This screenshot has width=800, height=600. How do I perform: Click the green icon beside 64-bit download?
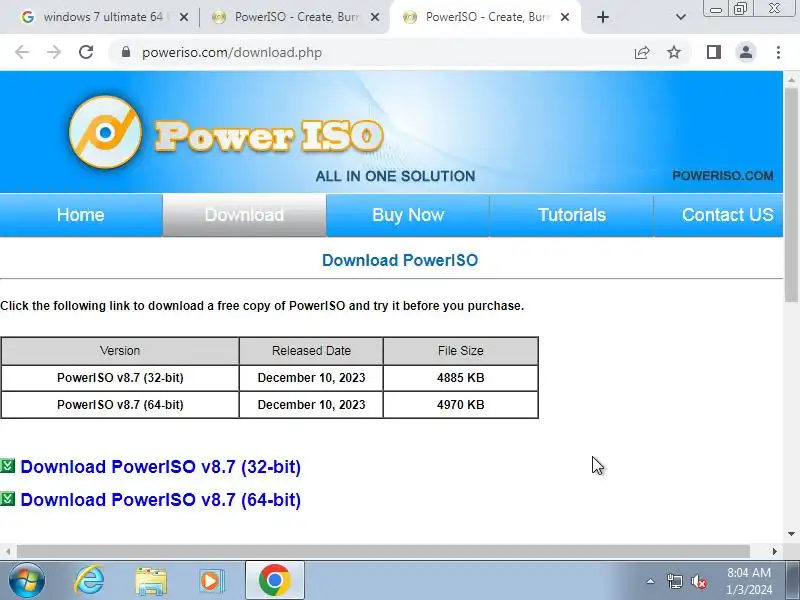click(x=8, y=498)
